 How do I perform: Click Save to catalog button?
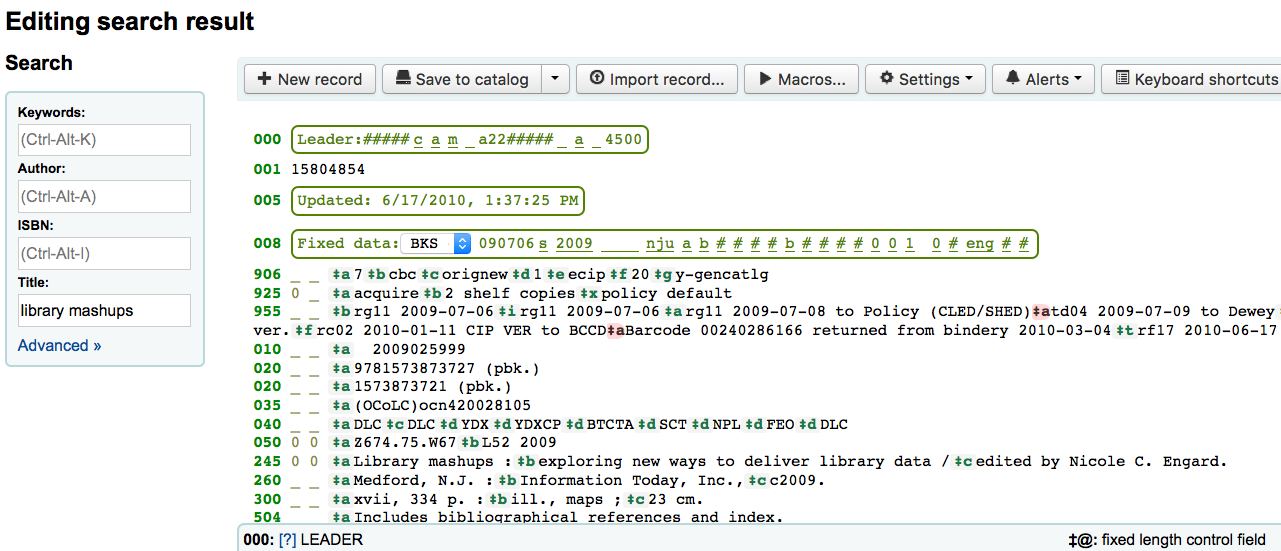click(x=461, y=79)
